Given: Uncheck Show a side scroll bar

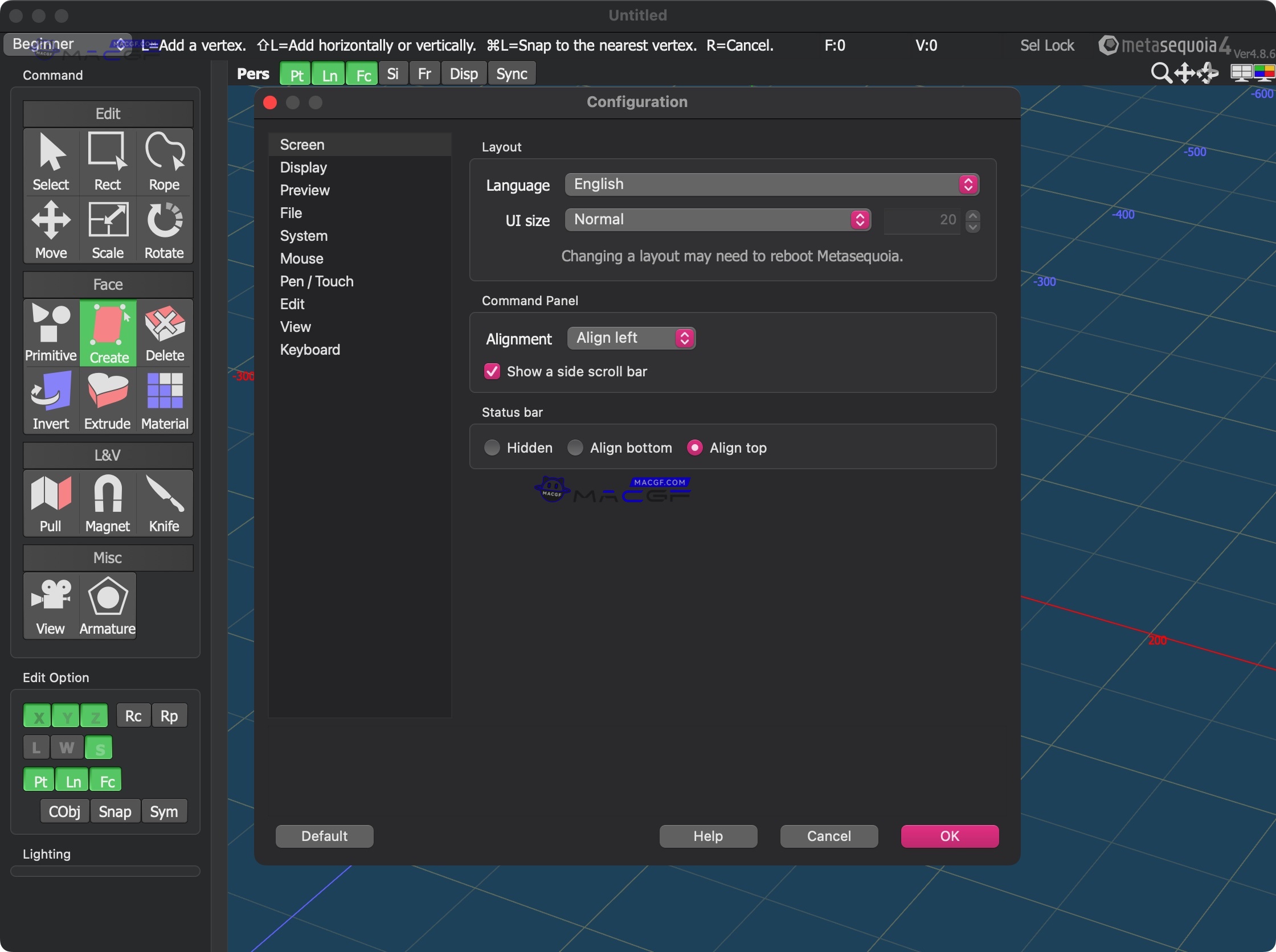Looking at the screenshot, I should coord(491,371).
